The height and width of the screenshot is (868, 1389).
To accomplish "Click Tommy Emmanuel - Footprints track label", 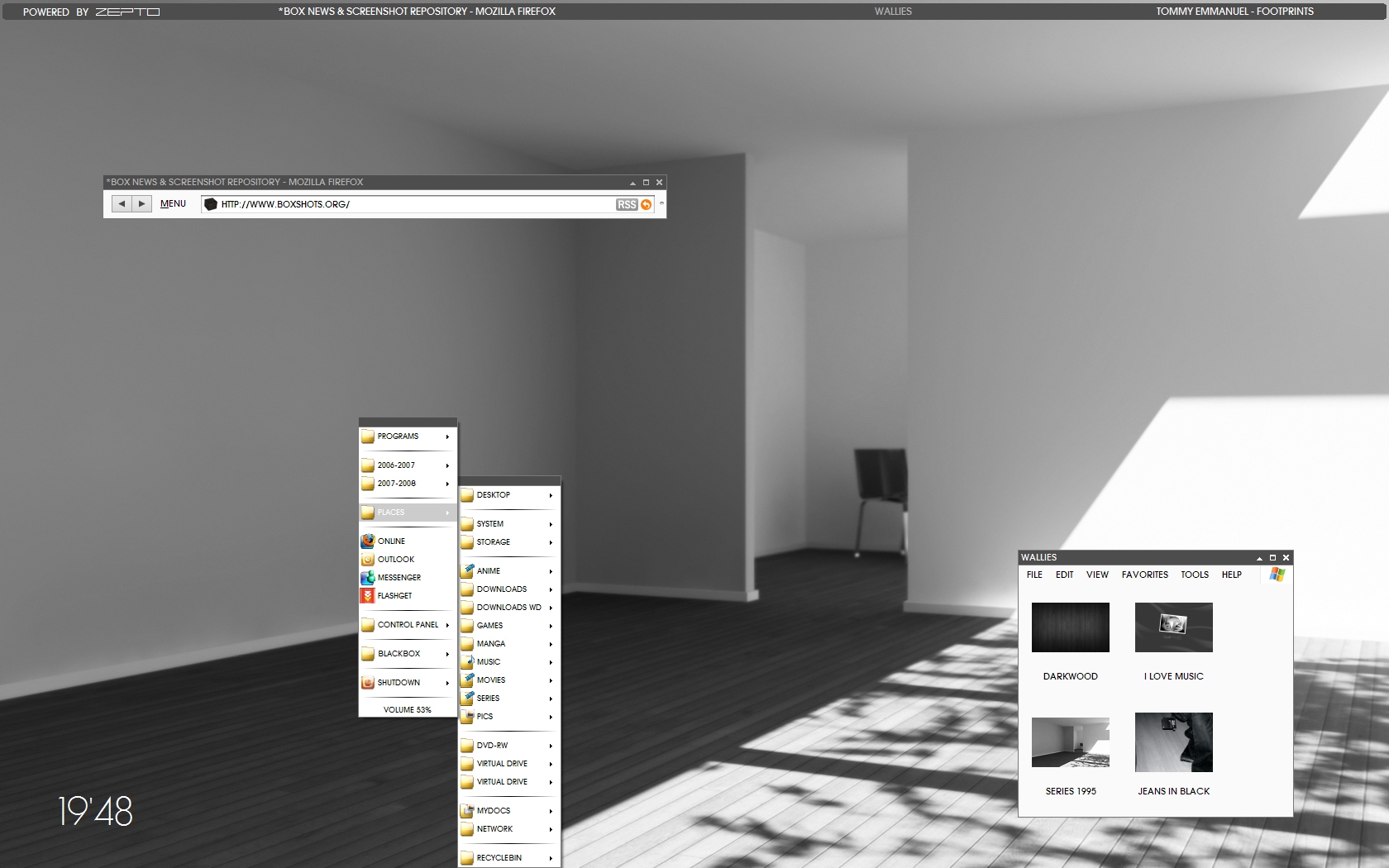I will pos(1234,12).
